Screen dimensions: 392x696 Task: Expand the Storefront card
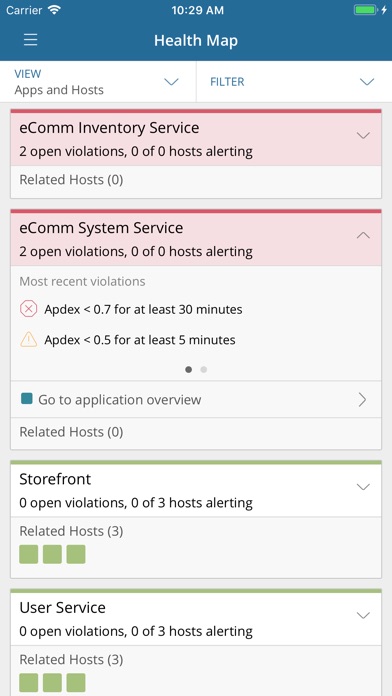[363, 487]
